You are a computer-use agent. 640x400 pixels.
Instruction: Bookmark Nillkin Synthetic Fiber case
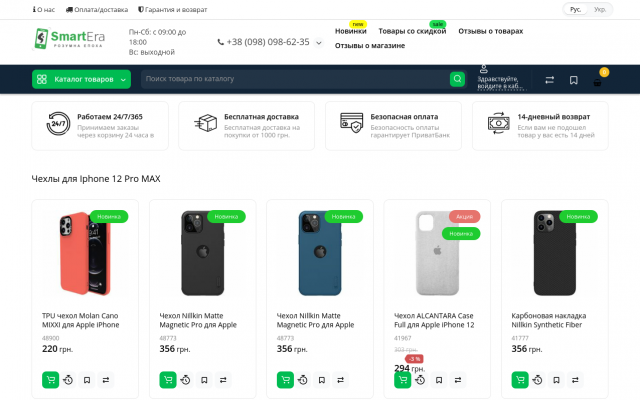click(556, 380)
